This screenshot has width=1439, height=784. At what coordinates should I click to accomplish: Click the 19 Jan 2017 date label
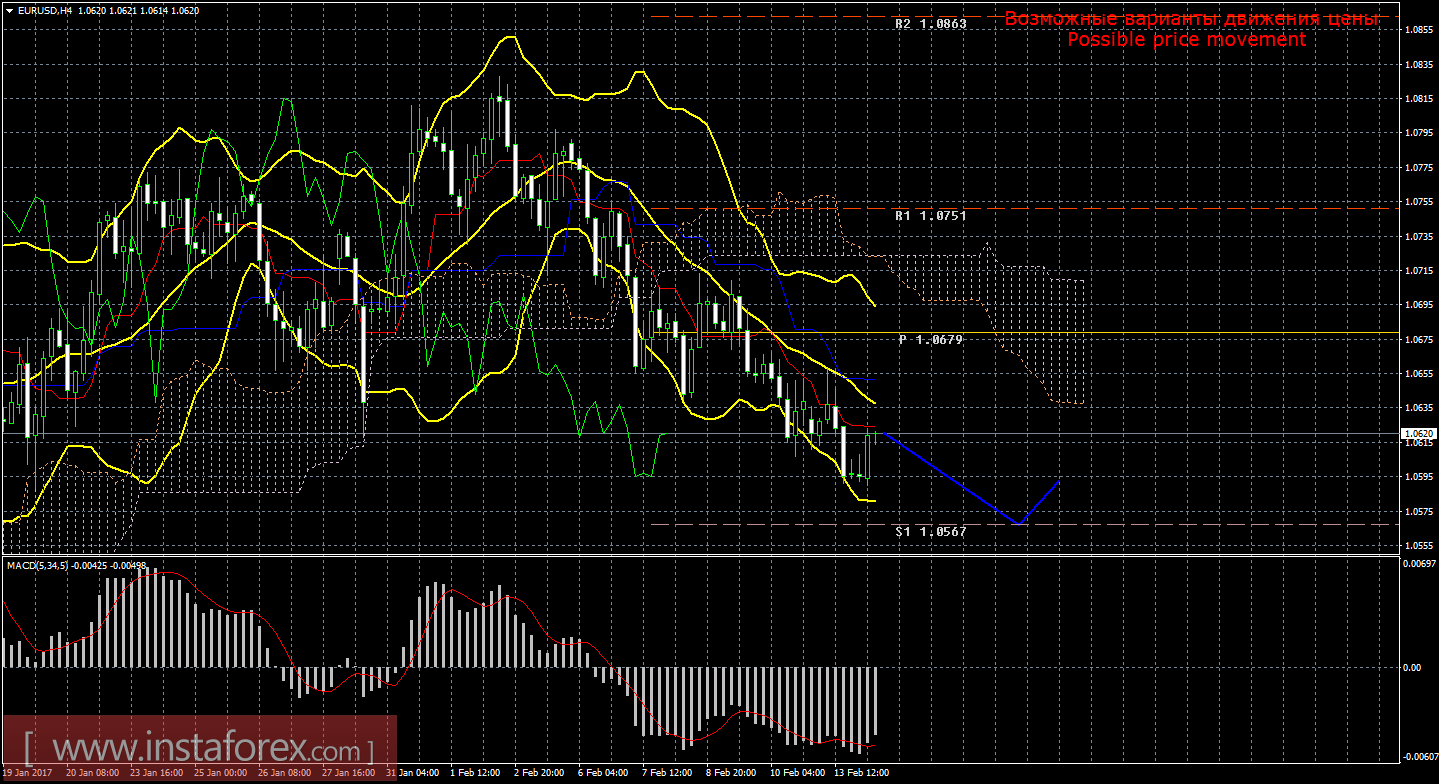tap(30, 773)
